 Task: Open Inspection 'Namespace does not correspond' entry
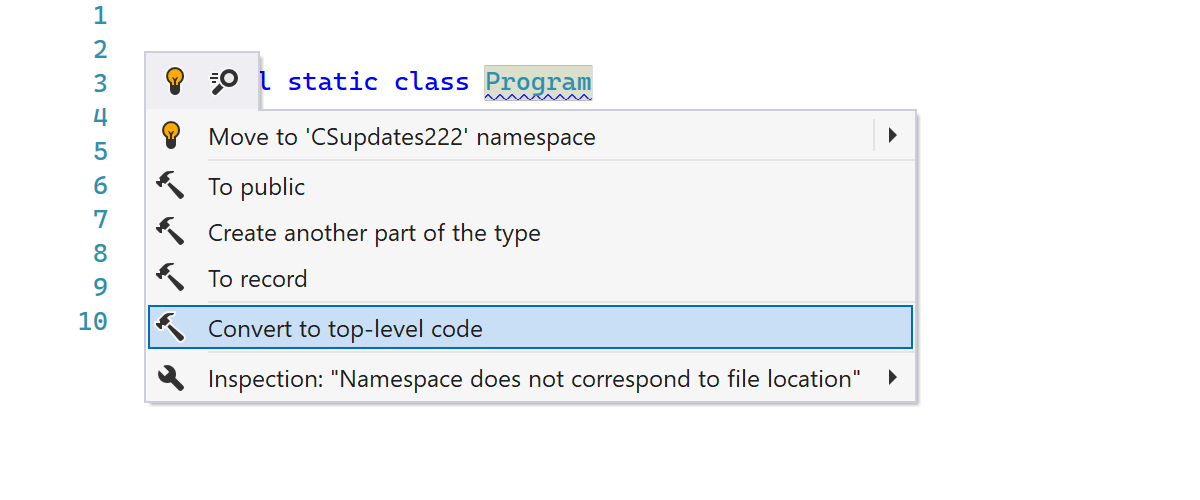534,379
